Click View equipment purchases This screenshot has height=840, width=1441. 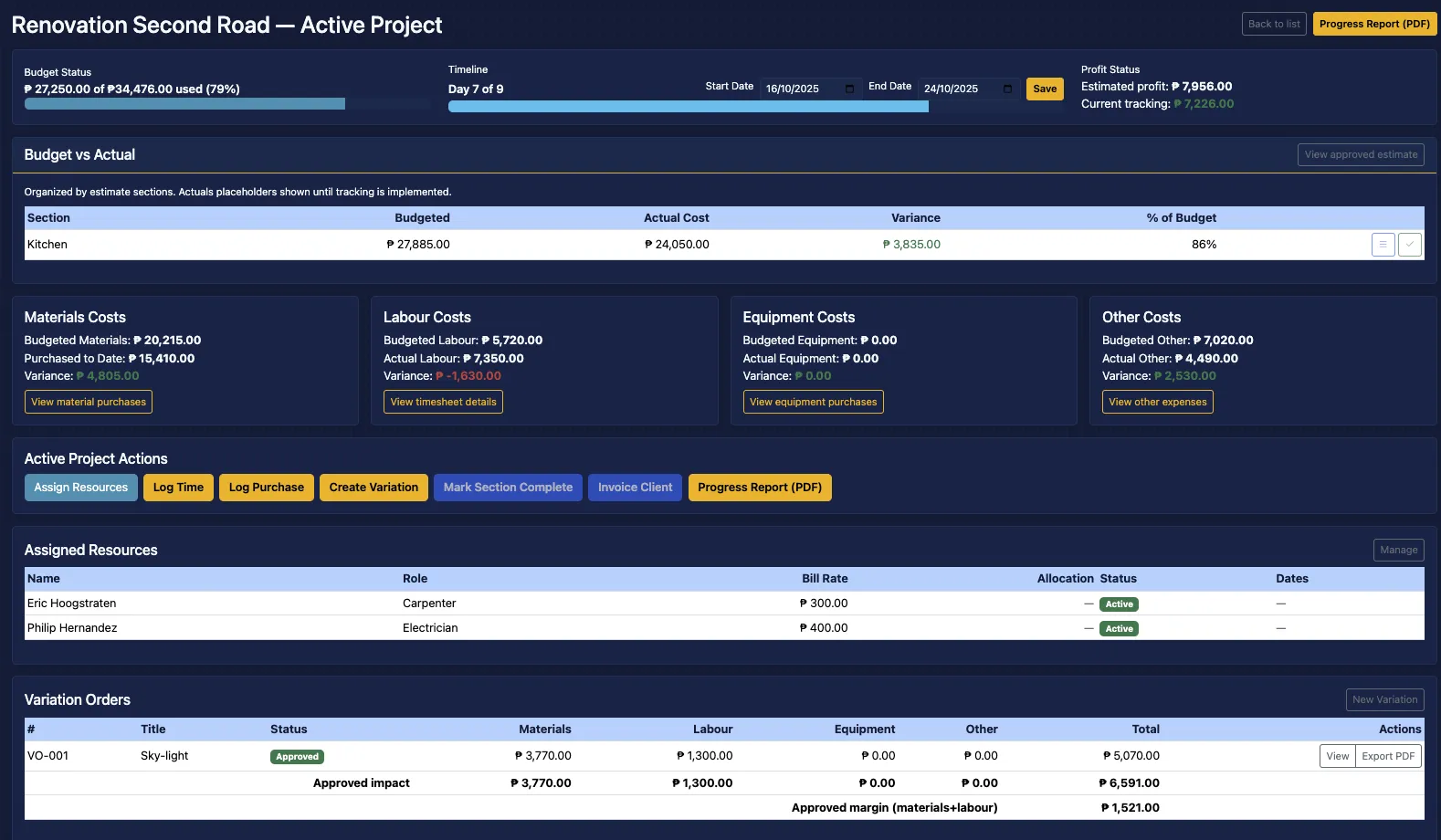[813, 402]
